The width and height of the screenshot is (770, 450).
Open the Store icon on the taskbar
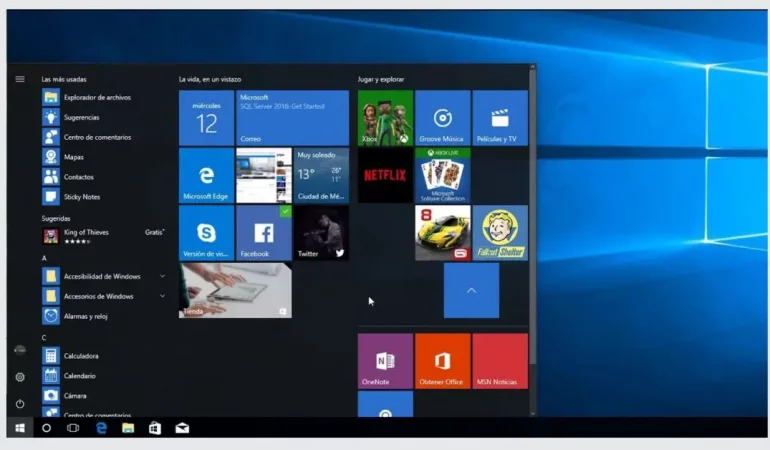tap(155, 428)
